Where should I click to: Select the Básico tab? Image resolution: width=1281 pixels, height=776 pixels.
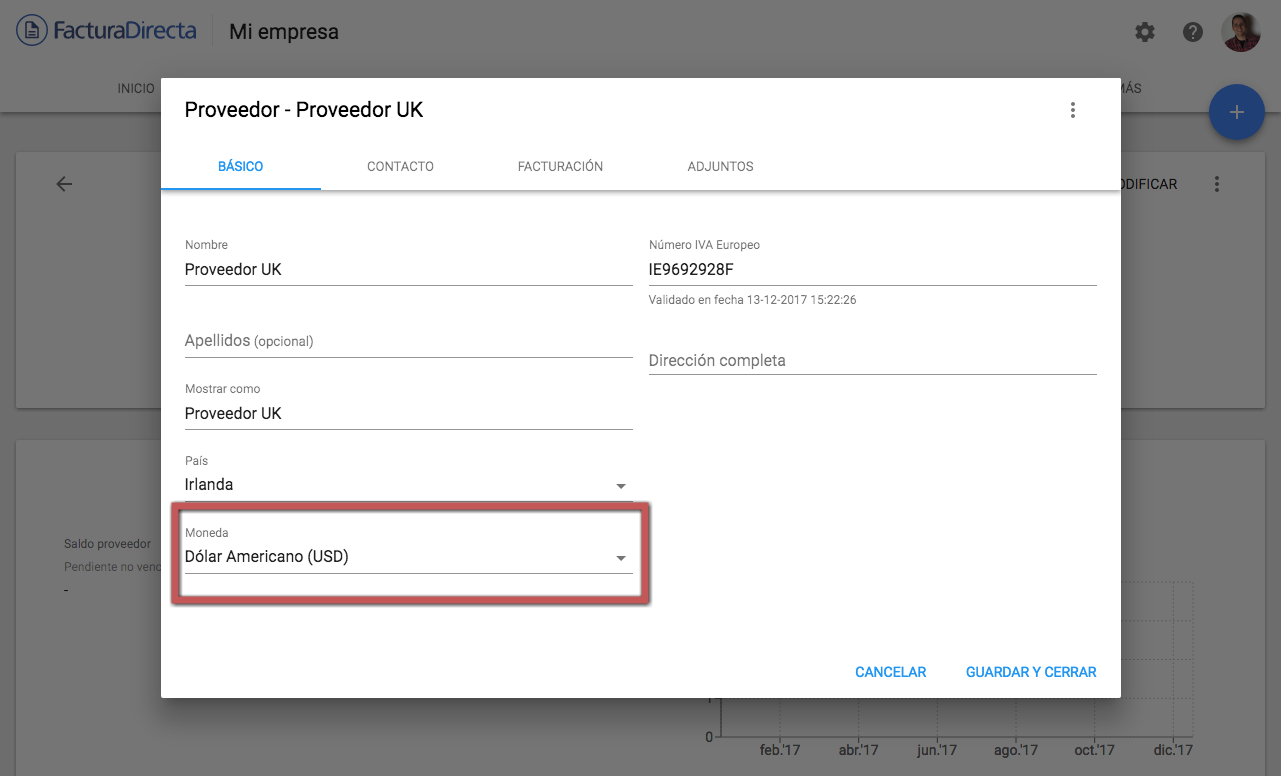point(240,166)
